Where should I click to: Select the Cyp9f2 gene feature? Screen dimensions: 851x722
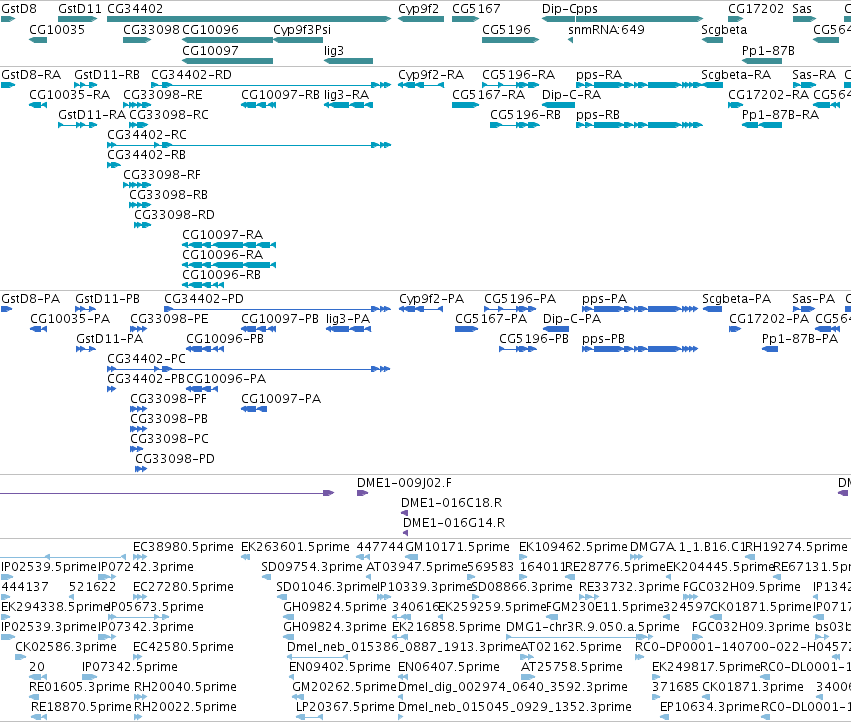coord(421,19)
